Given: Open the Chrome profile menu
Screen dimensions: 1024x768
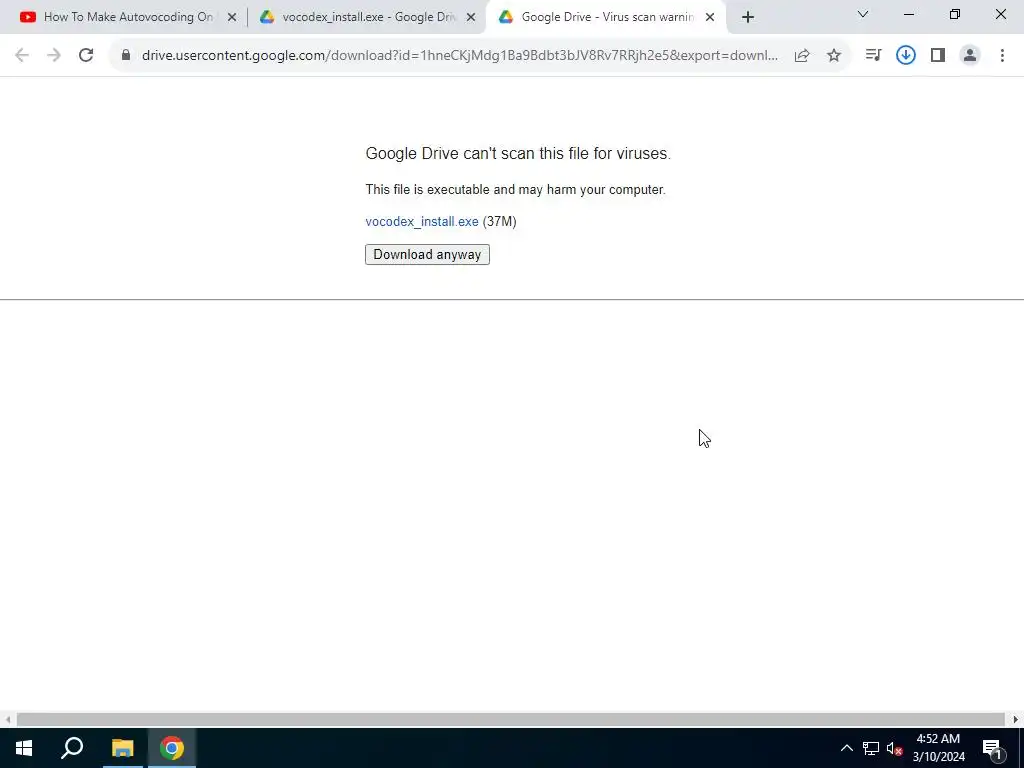Looking at the screenshot, I should (970, 56).
